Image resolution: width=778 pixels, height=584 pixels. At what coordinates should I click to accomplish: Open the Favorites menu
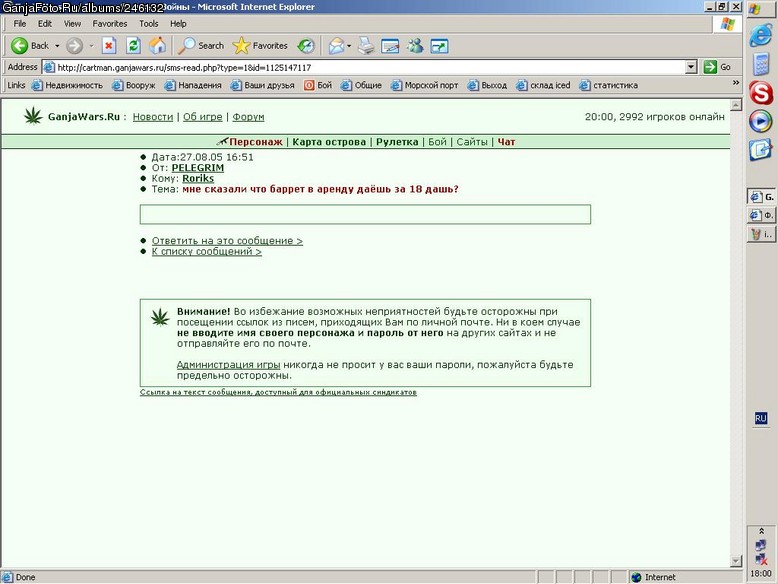pos(110,24)
